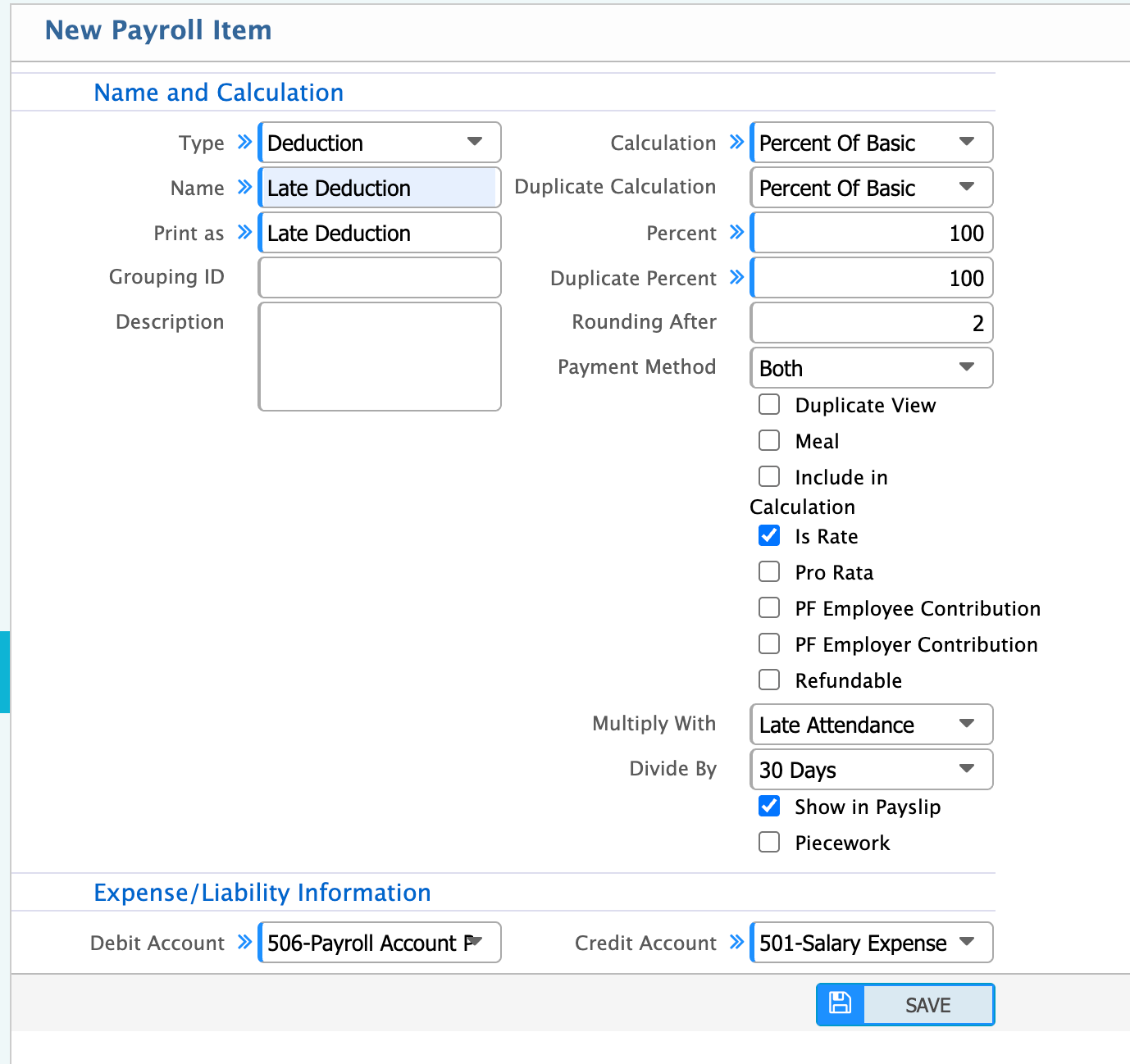This screenshot has height=1064, width=1130.
Task: Click the Name and Calculation section header
Action: (x=218, y=92)
